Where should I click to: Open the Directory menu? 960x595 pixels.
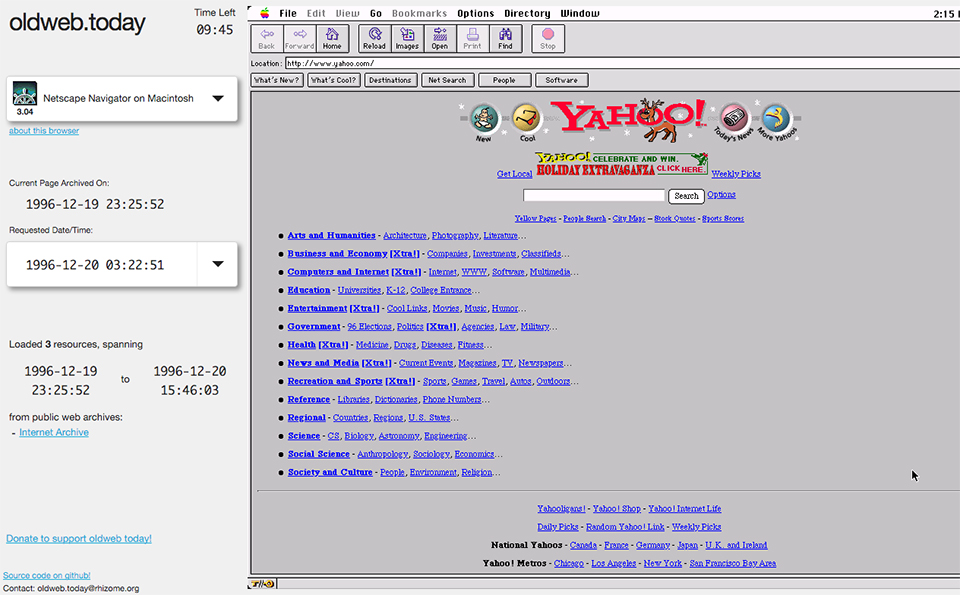(526, 13)
